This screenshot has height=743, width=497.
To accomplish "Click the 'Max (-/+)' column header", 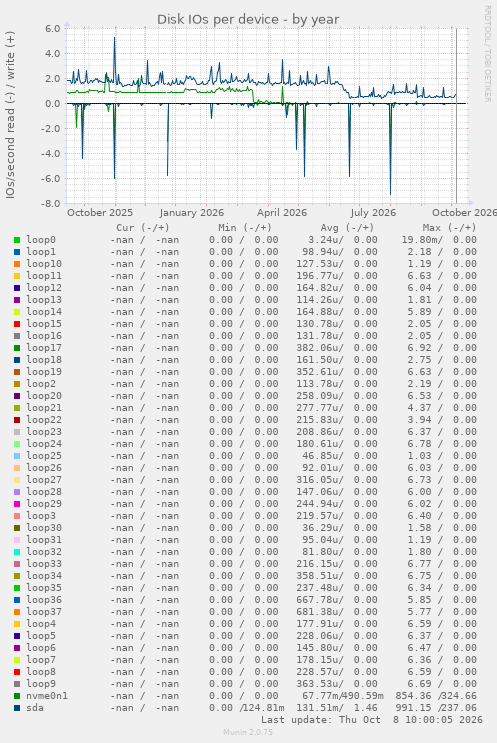I will click(450, 228).
